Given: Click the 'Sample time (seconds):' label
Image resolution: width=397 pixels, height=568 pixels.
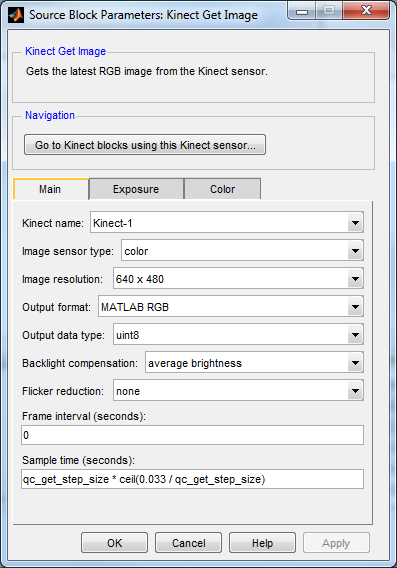Looking at the screenshot, I should point(78,460).
